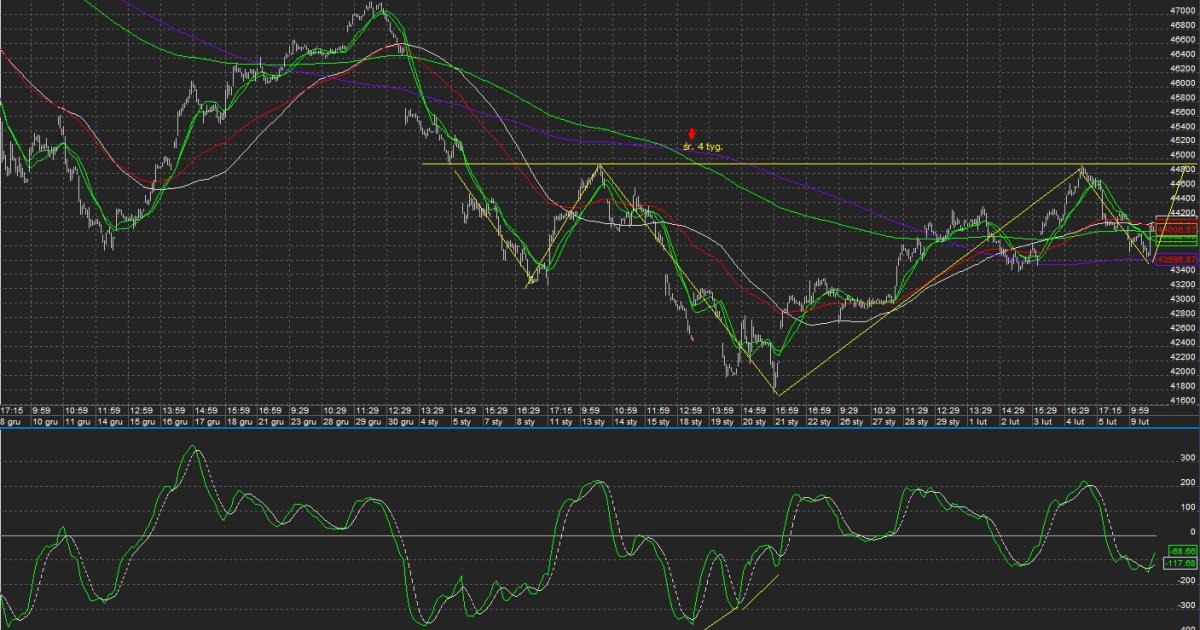Click the purple 43598.87 price tag

1176,260
